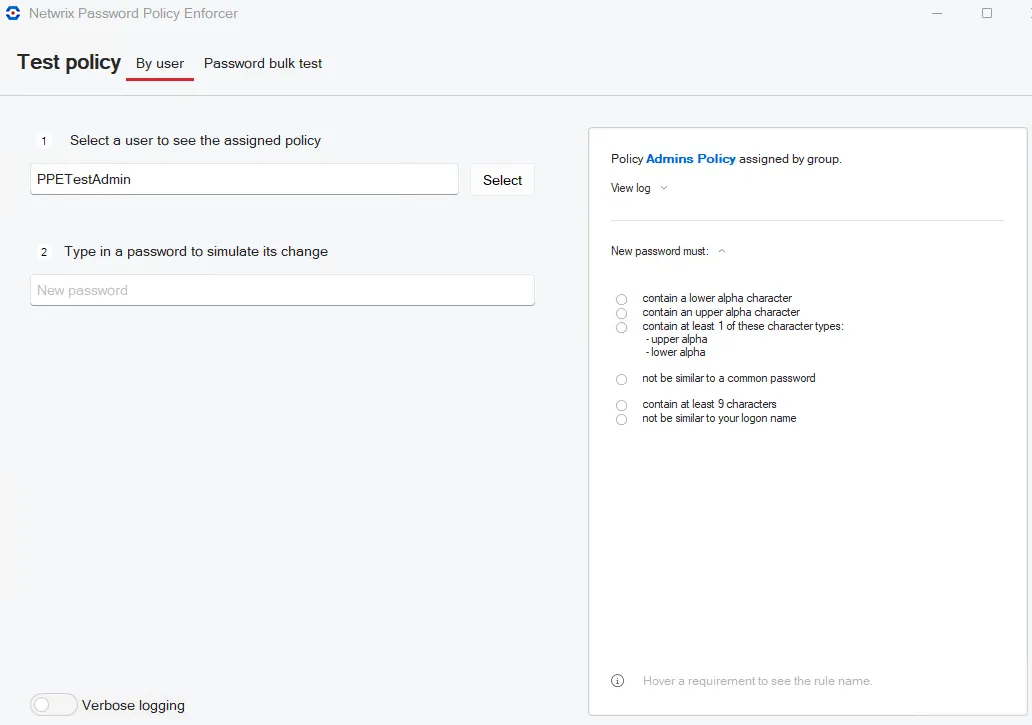Select the common password rule indicator
Viewport: 1032px width, 725px height.
tap(621, 380)
